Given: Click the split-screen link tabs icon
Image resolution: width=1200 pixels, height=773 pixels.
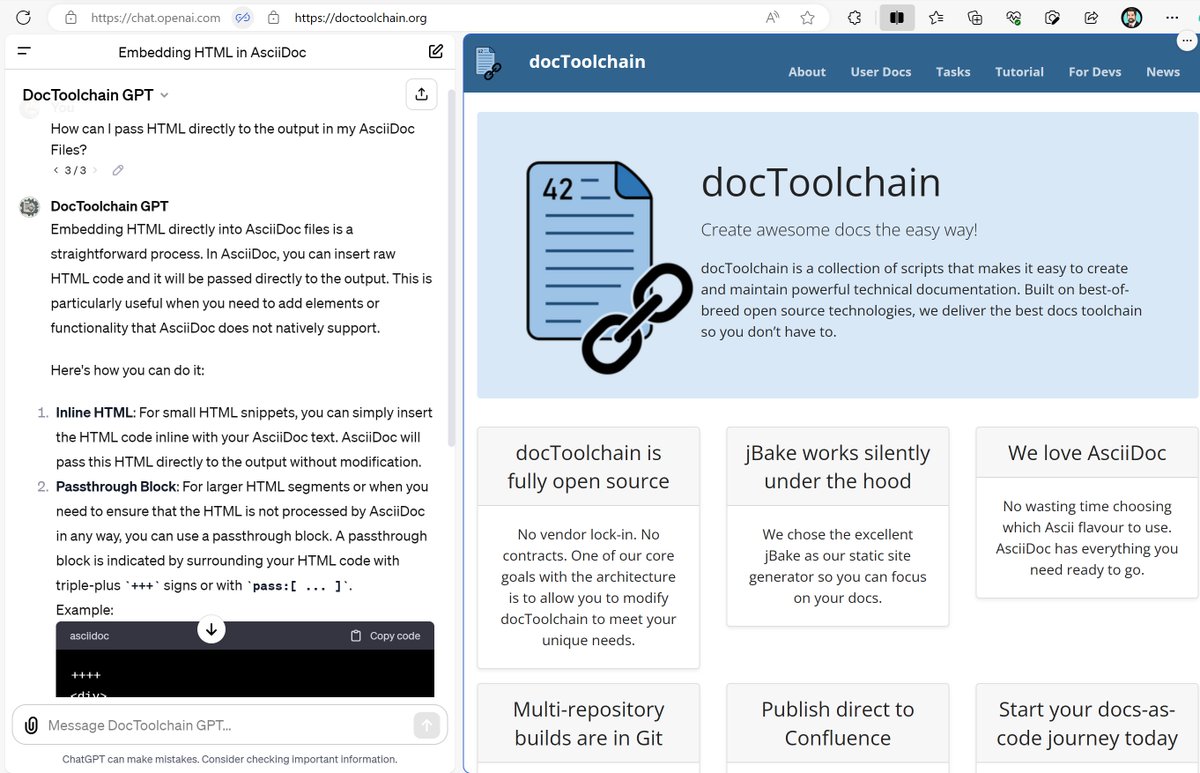Looking at the screenshot, I should [x=242, y=18].
